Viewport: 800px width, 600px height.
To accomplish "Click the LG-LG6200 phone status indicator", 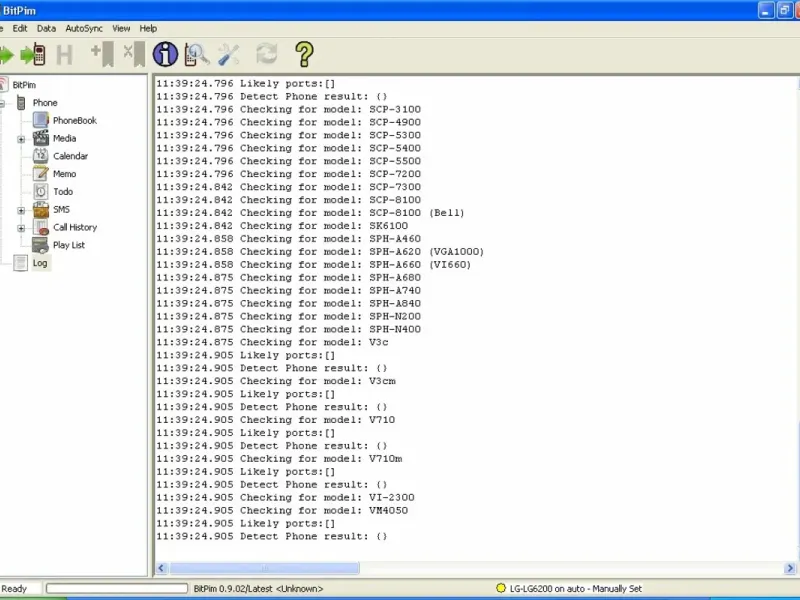I will coord(569,588).
